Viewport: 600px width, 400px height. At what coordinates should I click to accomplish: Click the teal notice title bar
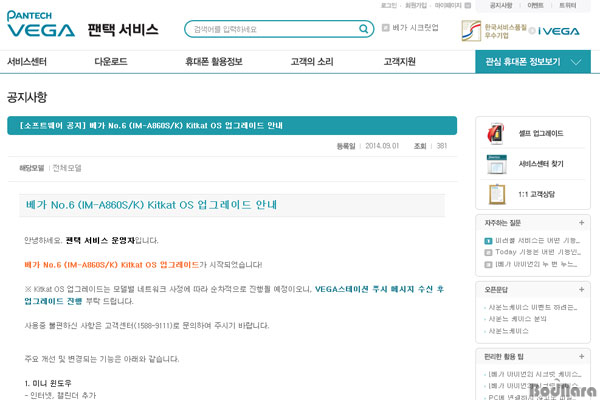(x=232, y=126)
